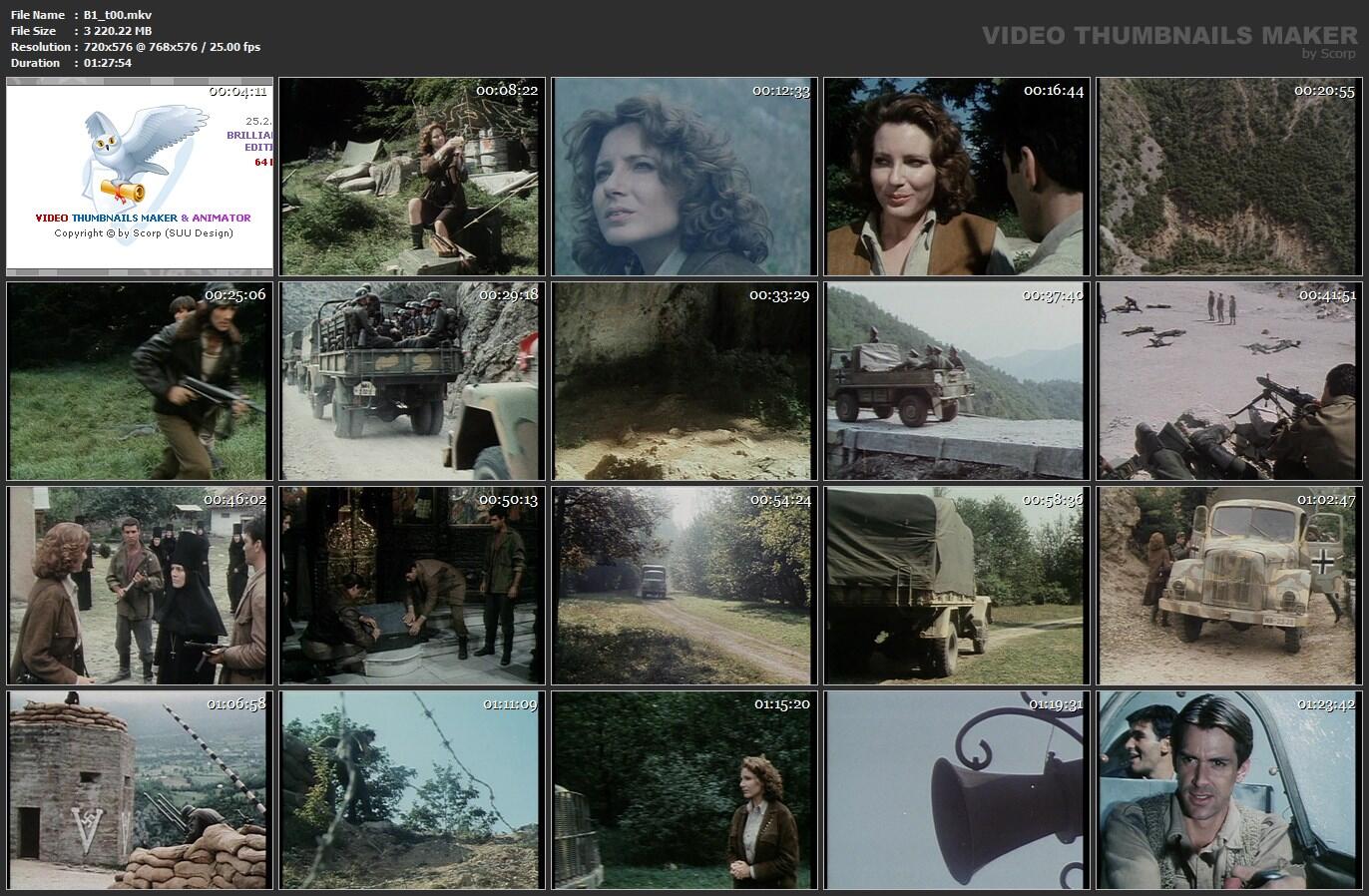
Task: Click the barbed wire frame at 01:11:09
Action: pyautogui.click(x=412, y=789)
